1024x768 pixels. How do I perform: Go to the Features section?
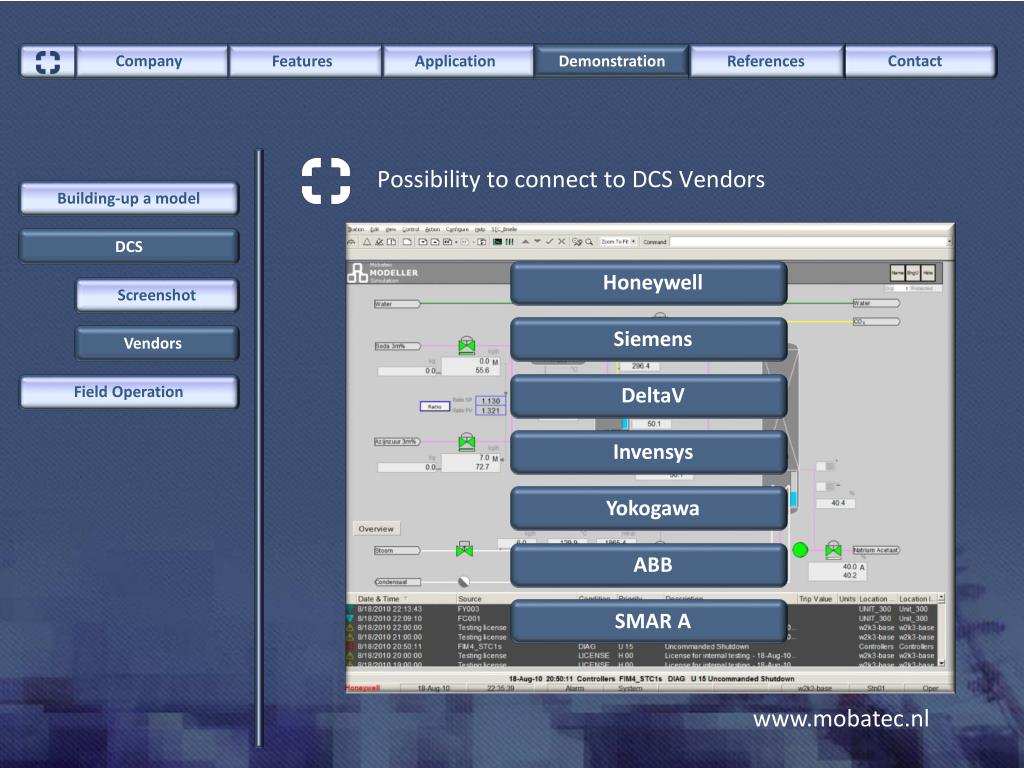pyautogui.click(x=305, y=61)
